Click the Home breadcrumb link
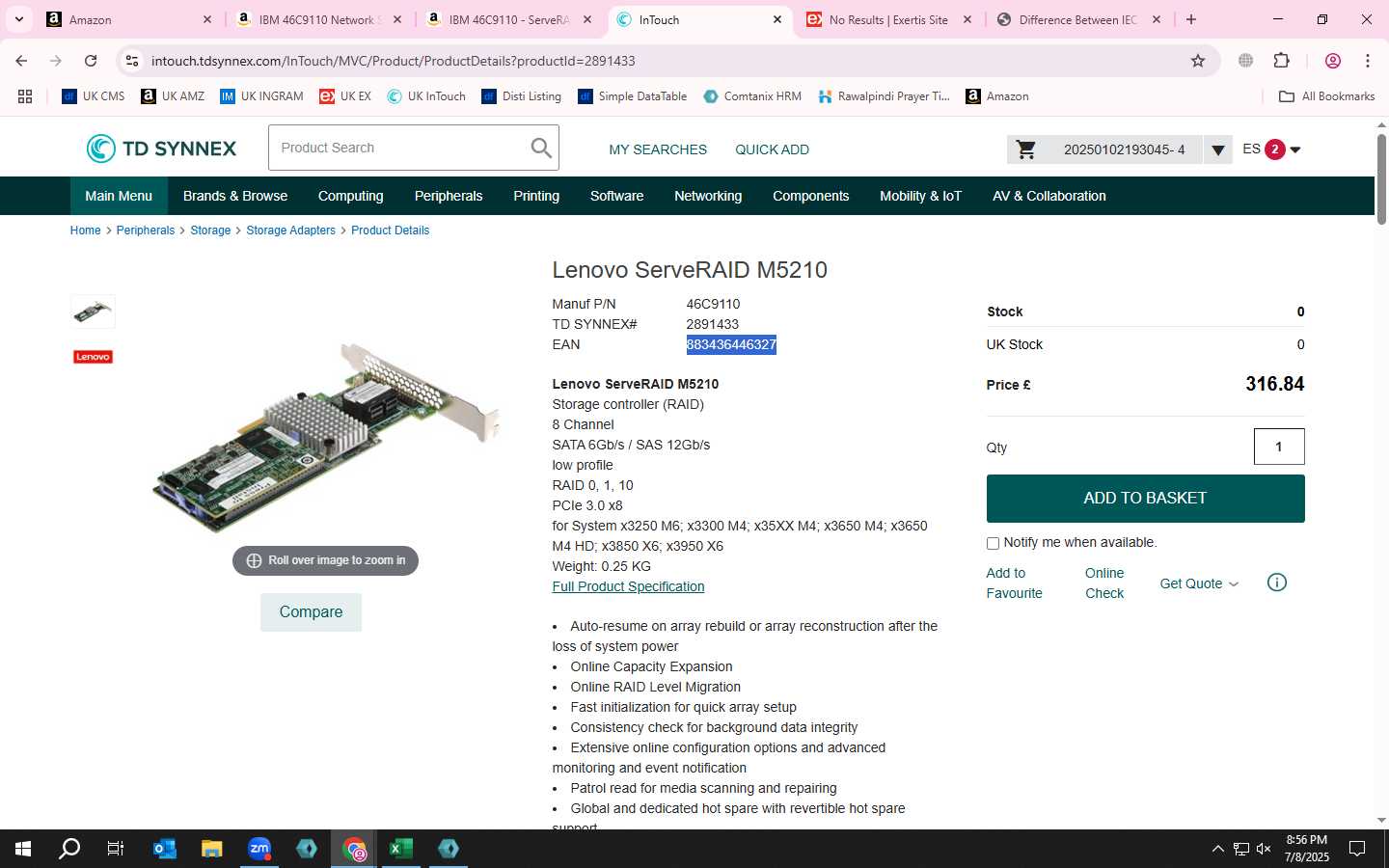Screen dimensions: 1389x868 (85, 231)
